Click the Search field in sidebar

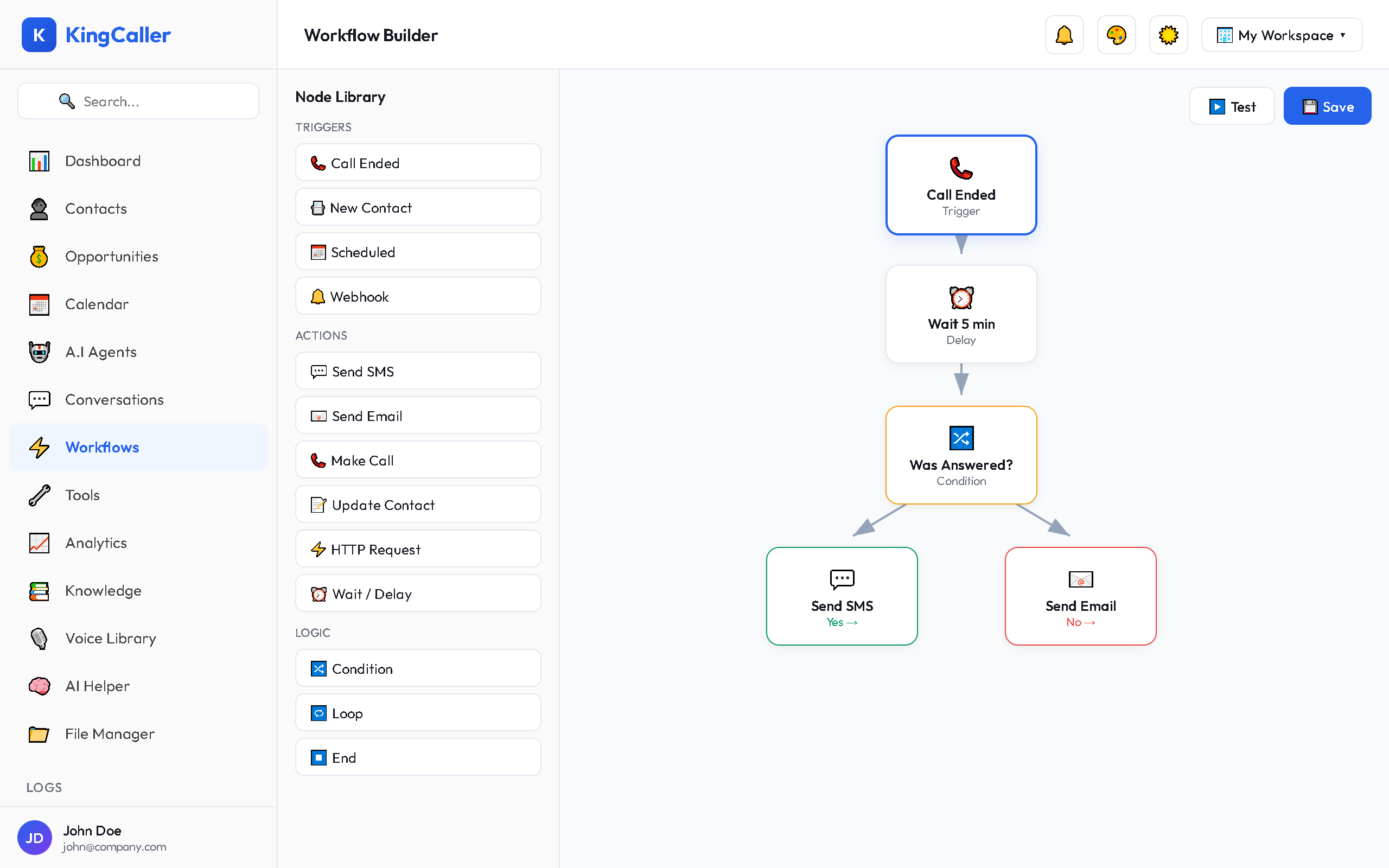[138, 101]
